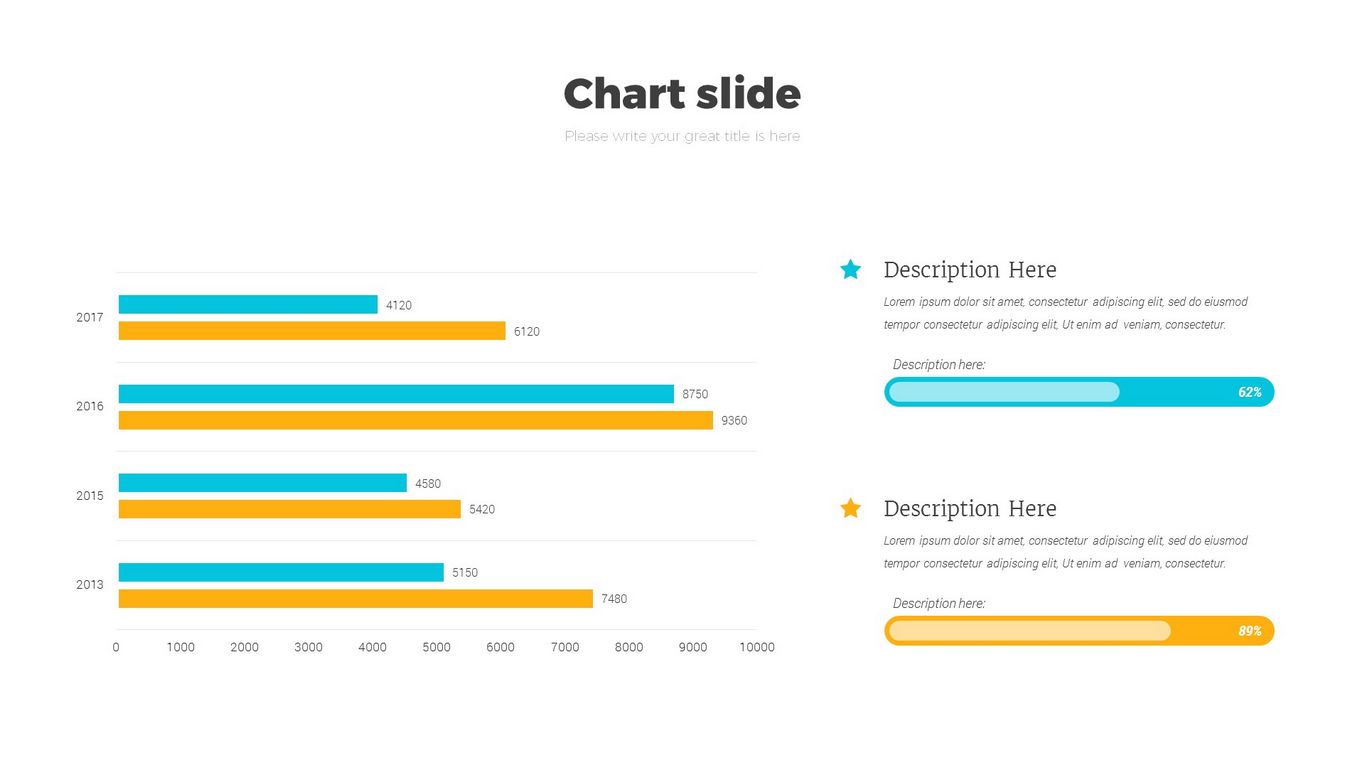This screenshot has height=768, width=1365.
Task: Click the 10000 value on the horizontal axis
Action: point(756,647)
